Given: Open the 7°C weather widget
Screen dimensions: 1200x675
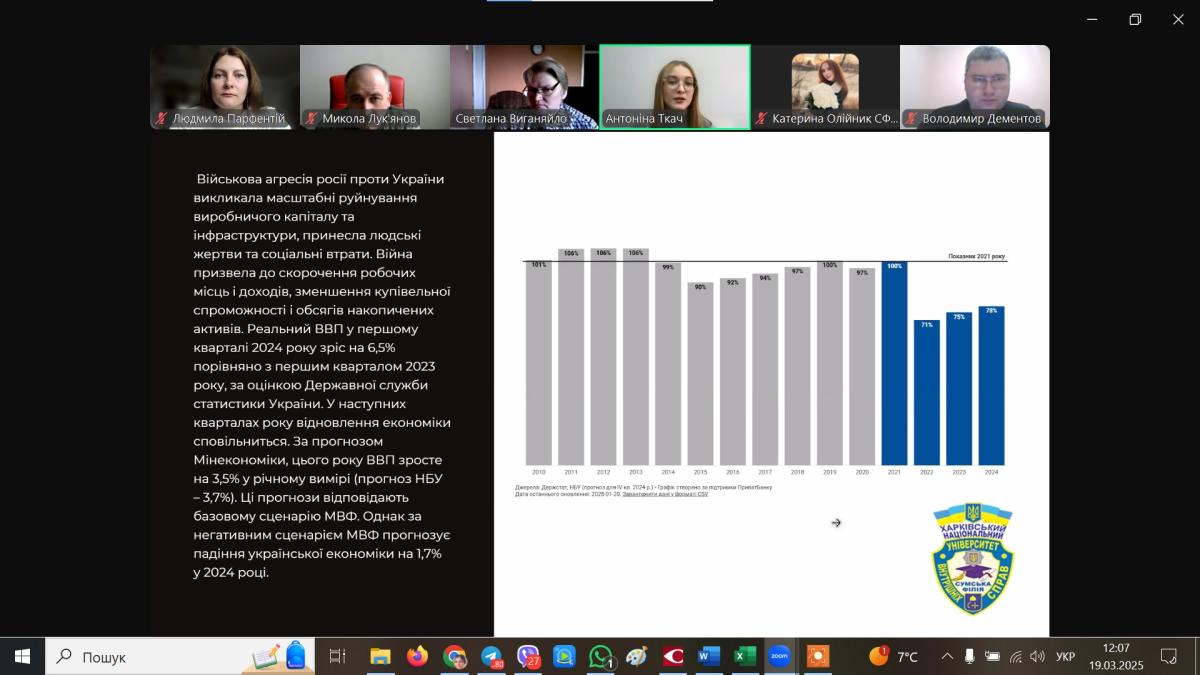Looking at the screenshot, I should (894, 656).
